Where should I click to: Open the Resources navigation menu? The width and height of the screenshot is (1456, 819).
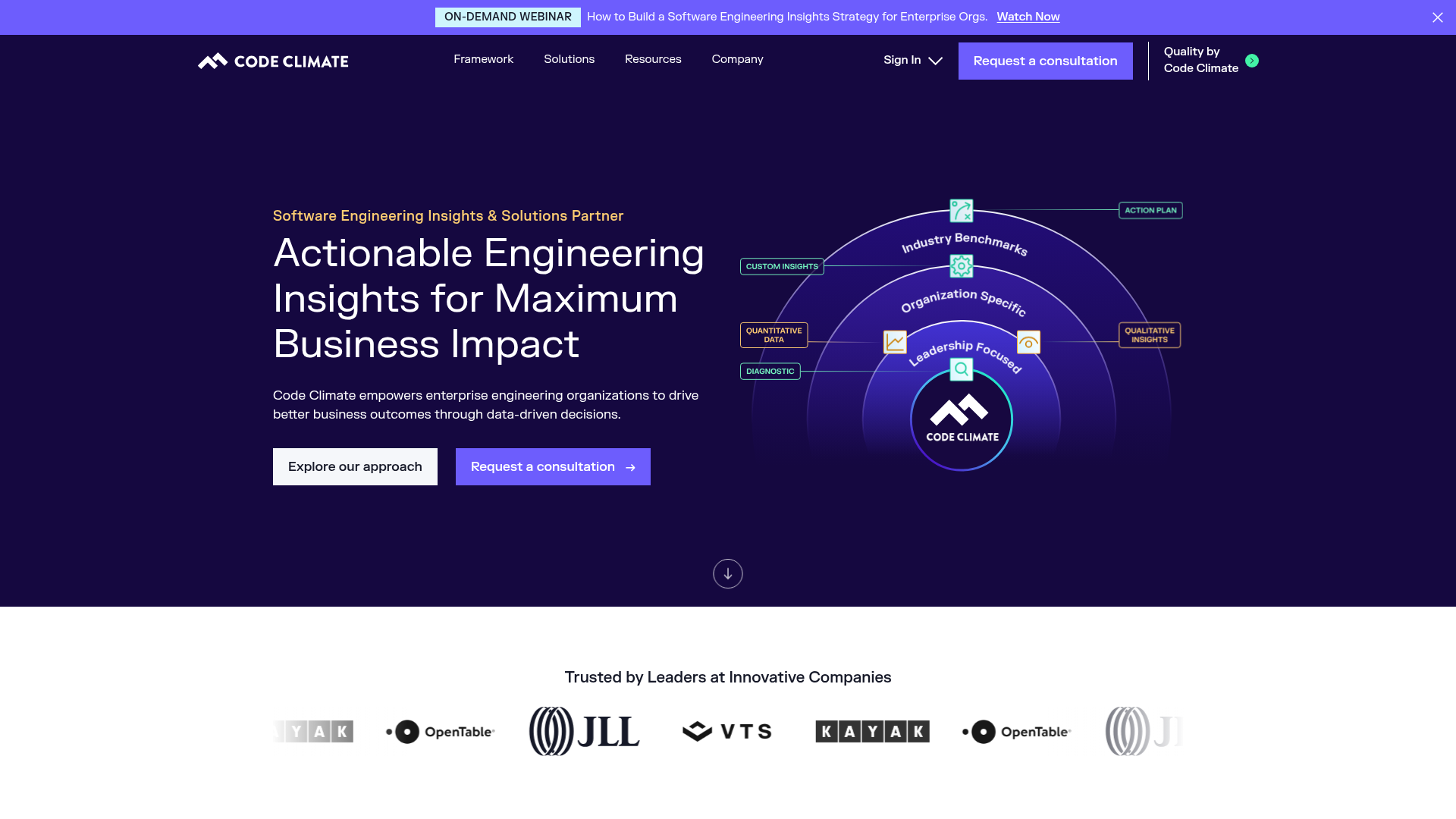coord(652,59)
